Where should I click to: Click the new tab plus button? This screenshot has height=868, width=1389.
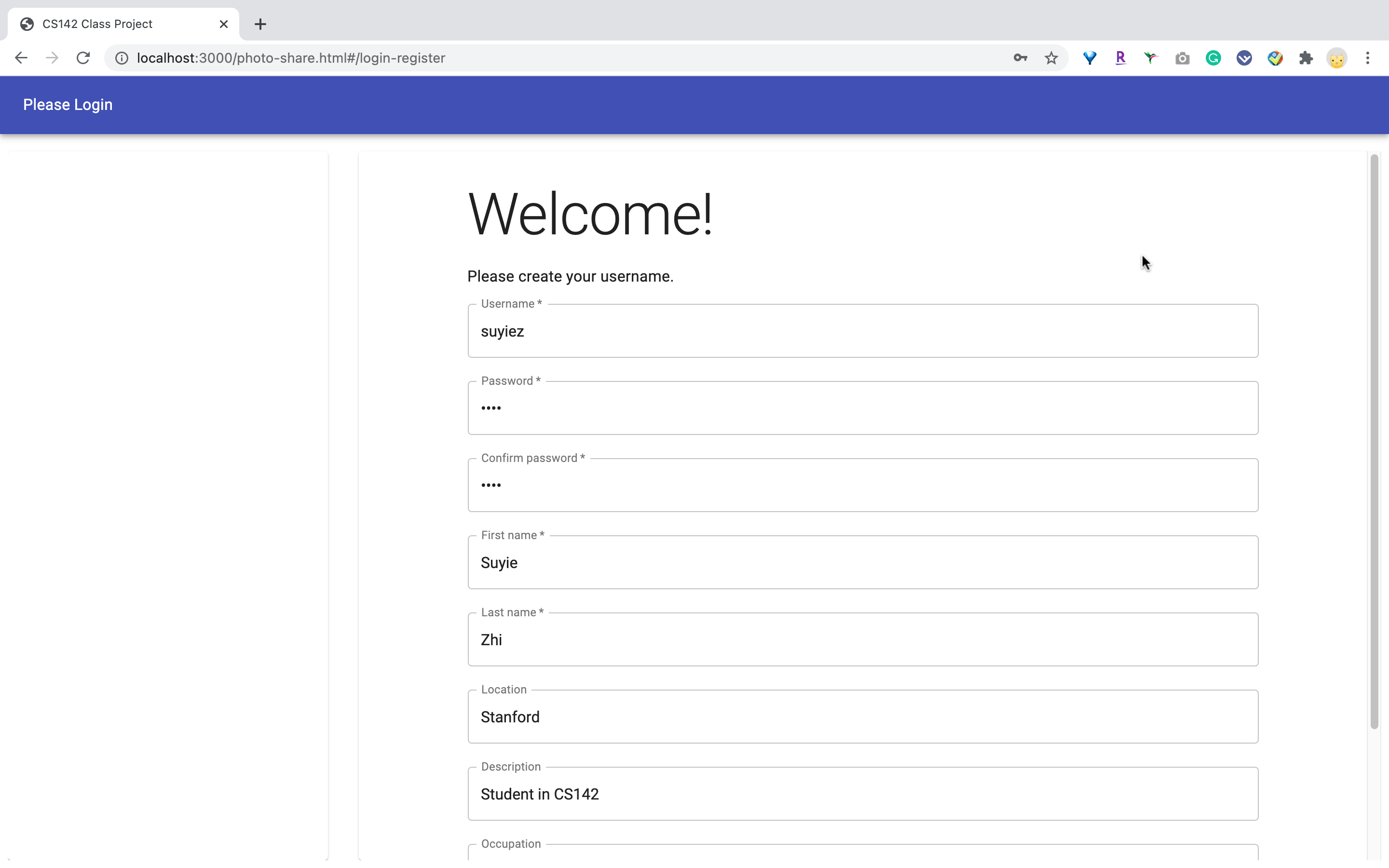point(260,24)
